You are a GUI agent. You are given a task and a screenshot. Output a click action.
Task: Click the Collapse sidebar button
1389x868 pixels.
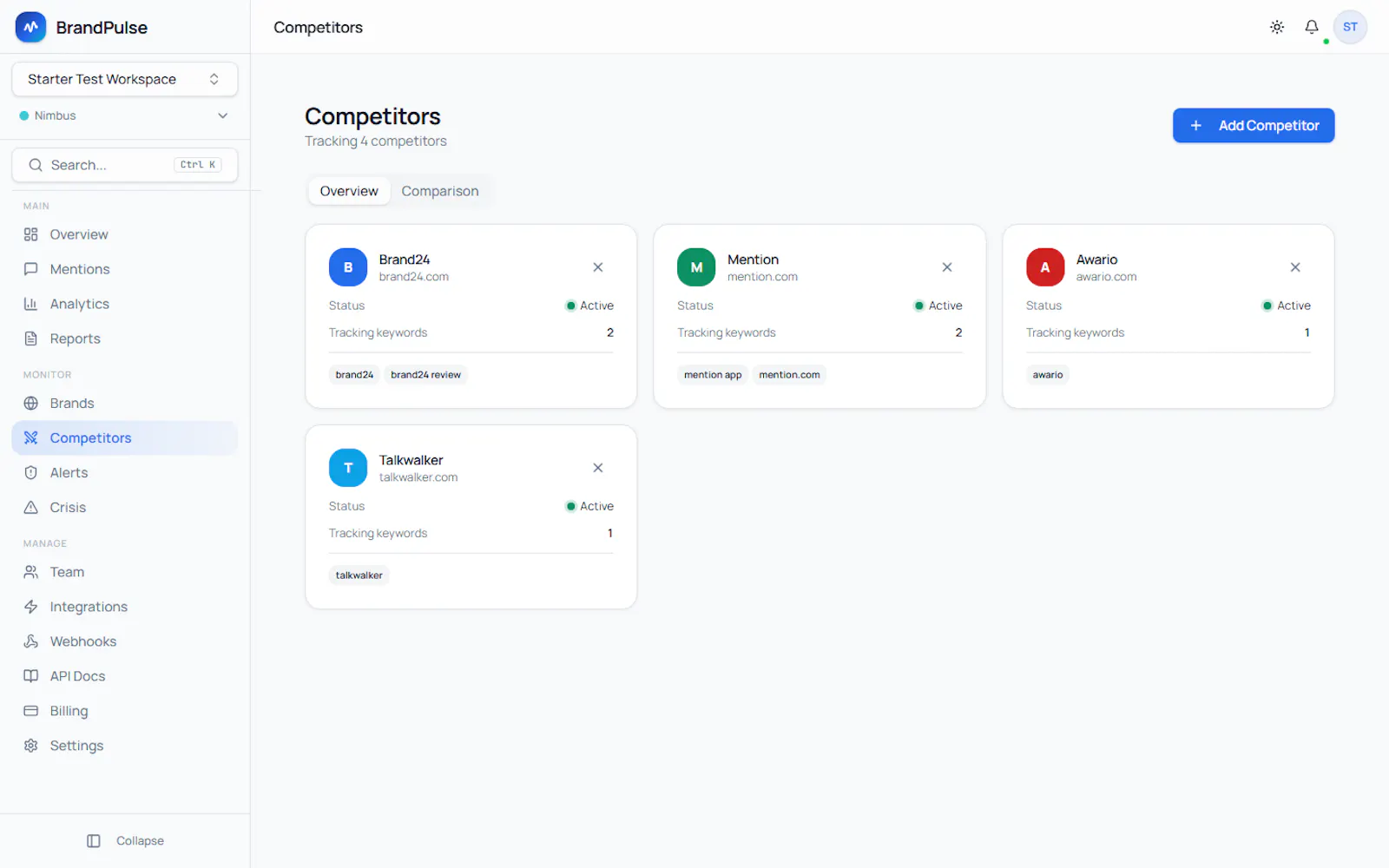tap(125, 841)
